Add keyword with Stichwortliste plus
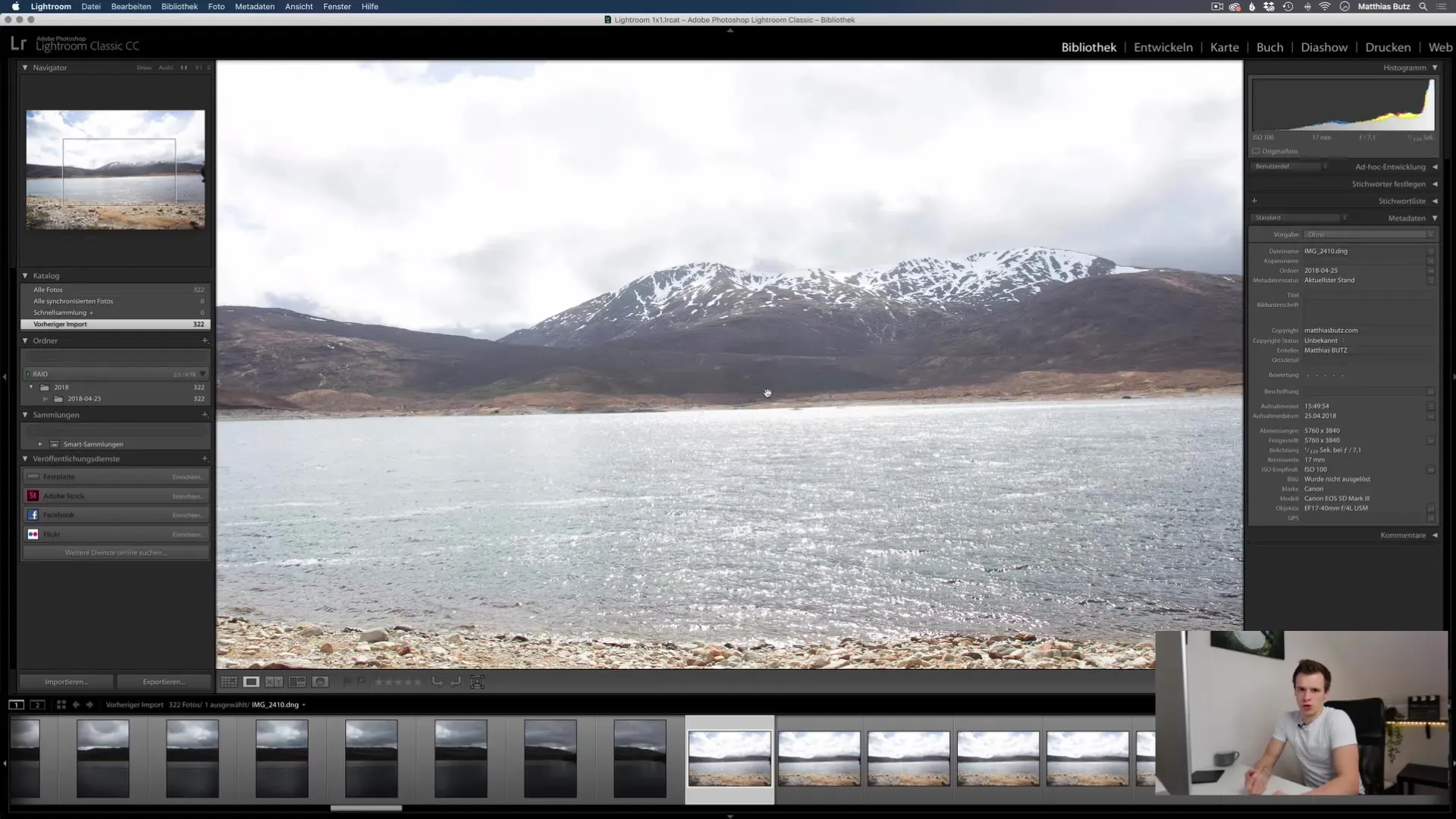The height and width of the screenshot is (819, 1456). [1254, 201]
